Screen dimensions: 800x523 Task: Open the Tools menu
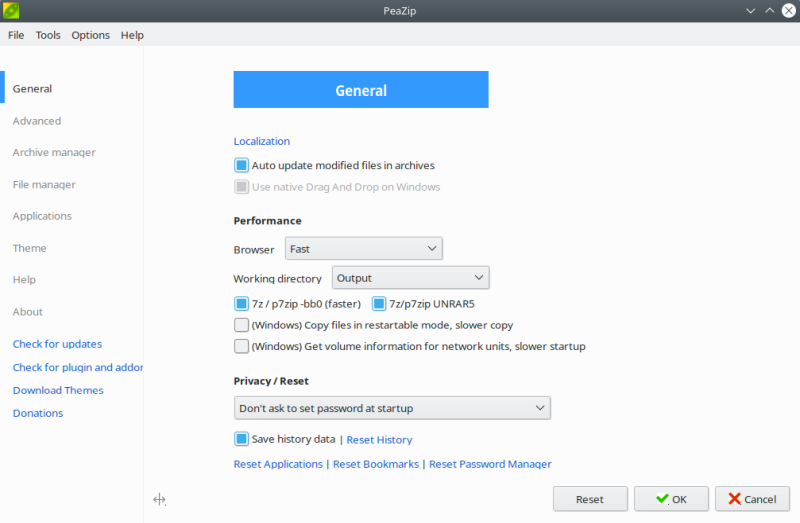tap(48, 35)
